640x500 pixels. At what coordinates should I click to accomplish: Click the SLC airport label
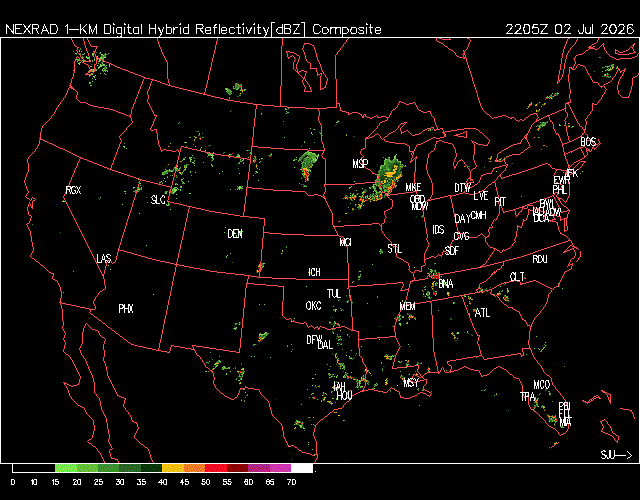point(158,200)
